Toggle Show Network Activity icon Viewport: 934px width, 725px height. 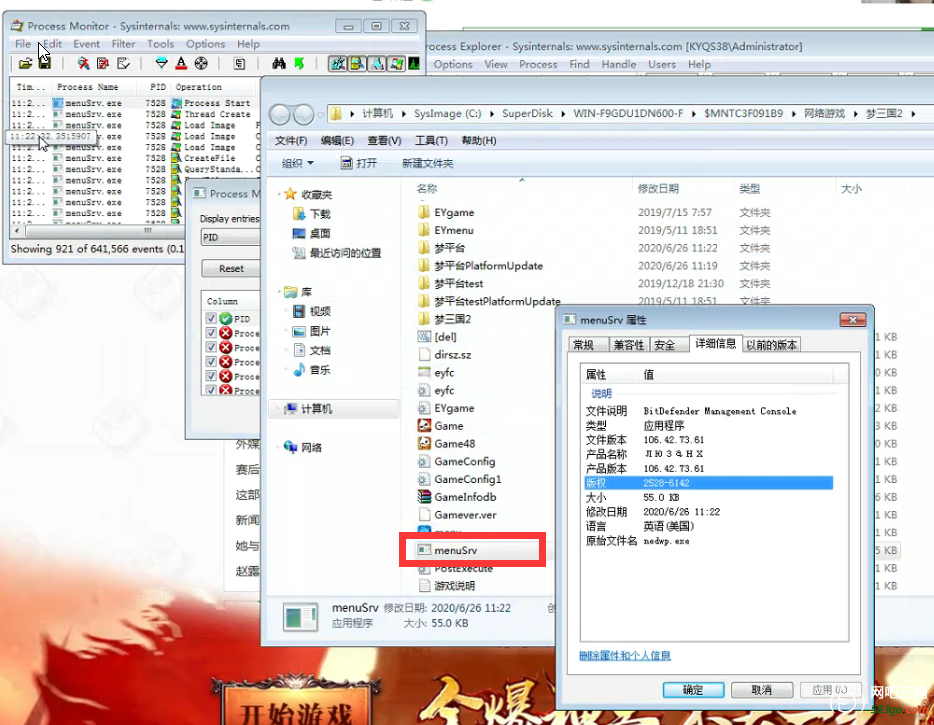coord(376,63)
